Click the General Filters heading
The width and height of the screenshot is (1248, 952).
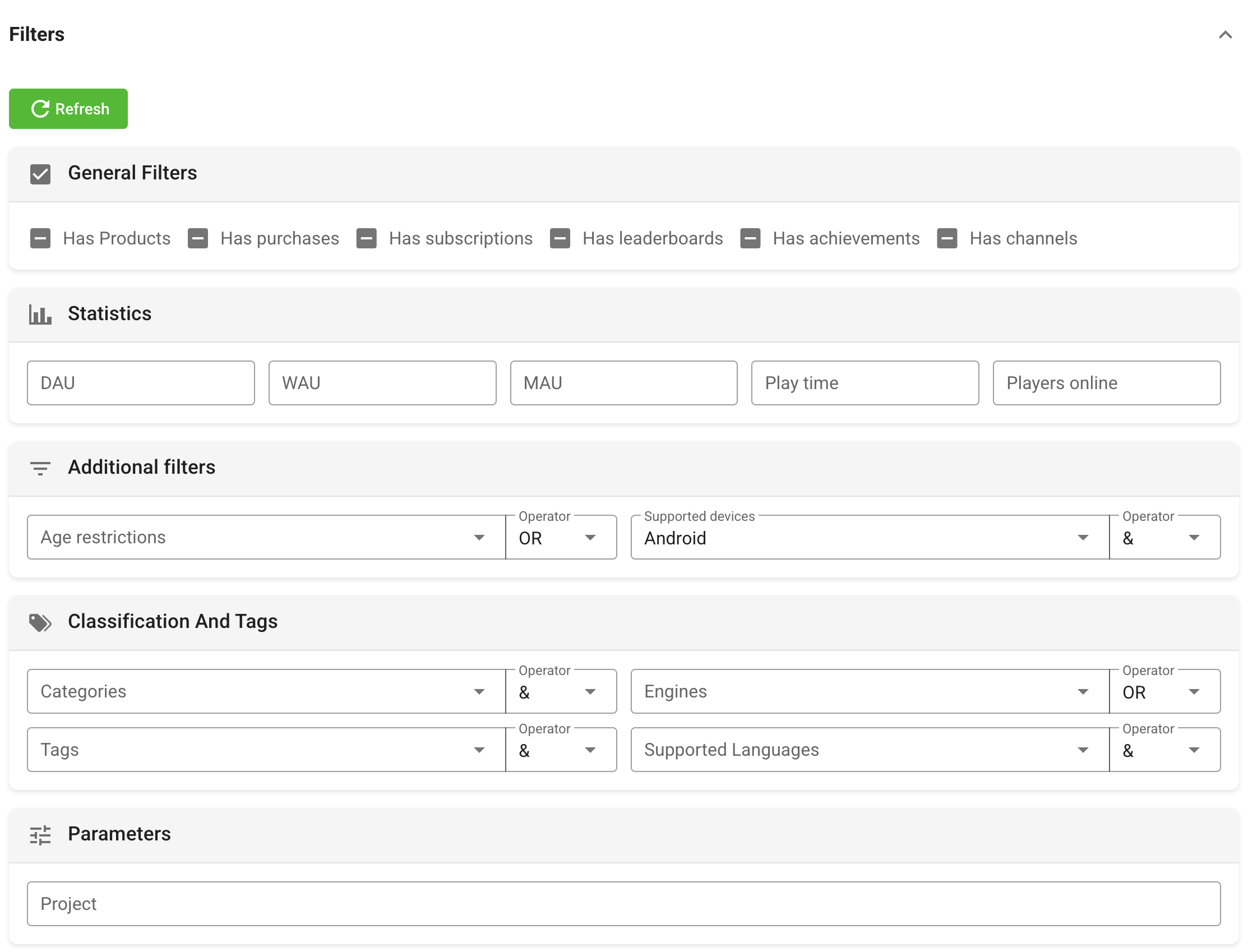pyautogui.click(x=132, y=173)
